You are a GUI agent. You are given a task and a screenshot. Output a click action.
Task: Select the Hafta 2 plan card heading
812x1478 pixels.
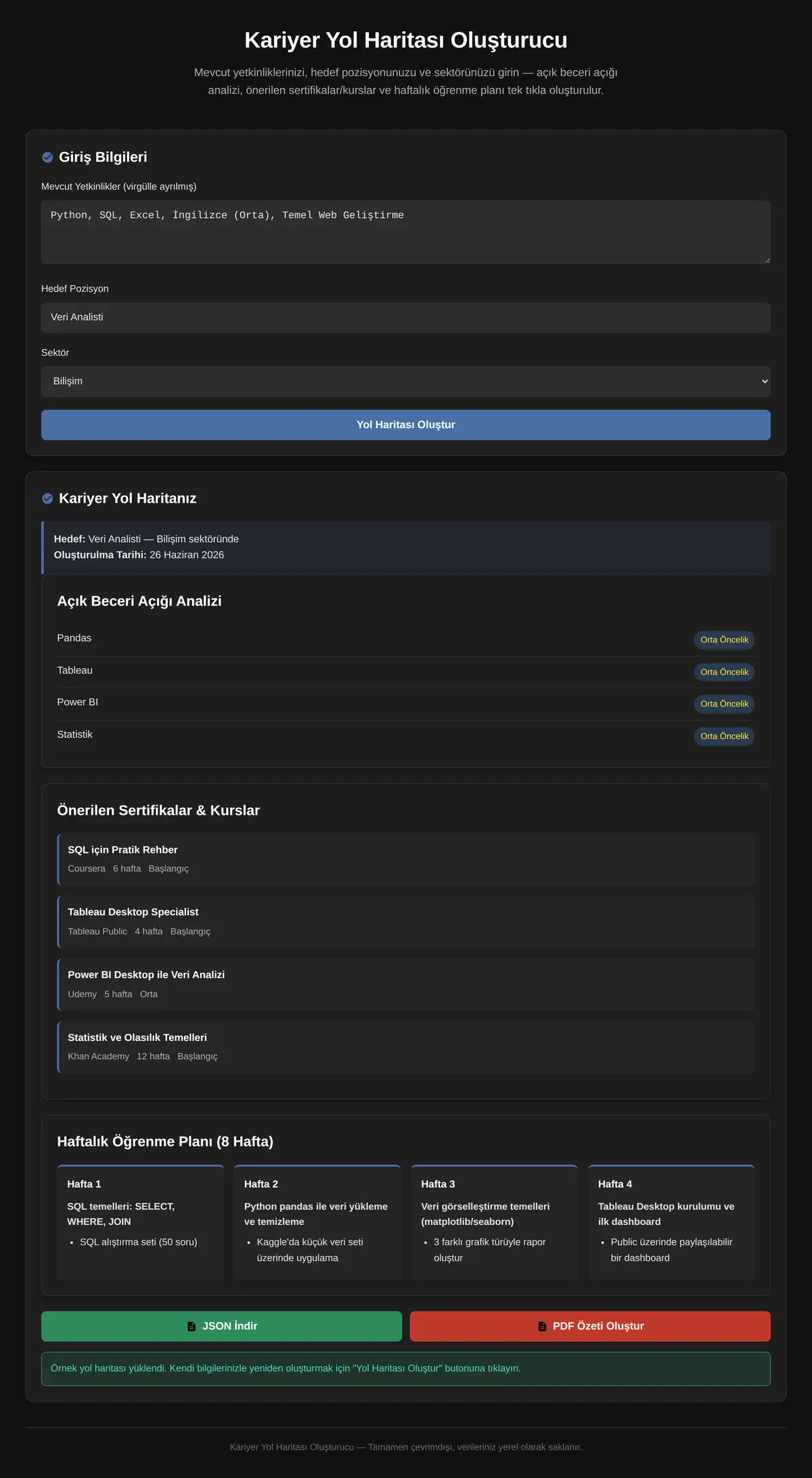tap(261, 1184)
